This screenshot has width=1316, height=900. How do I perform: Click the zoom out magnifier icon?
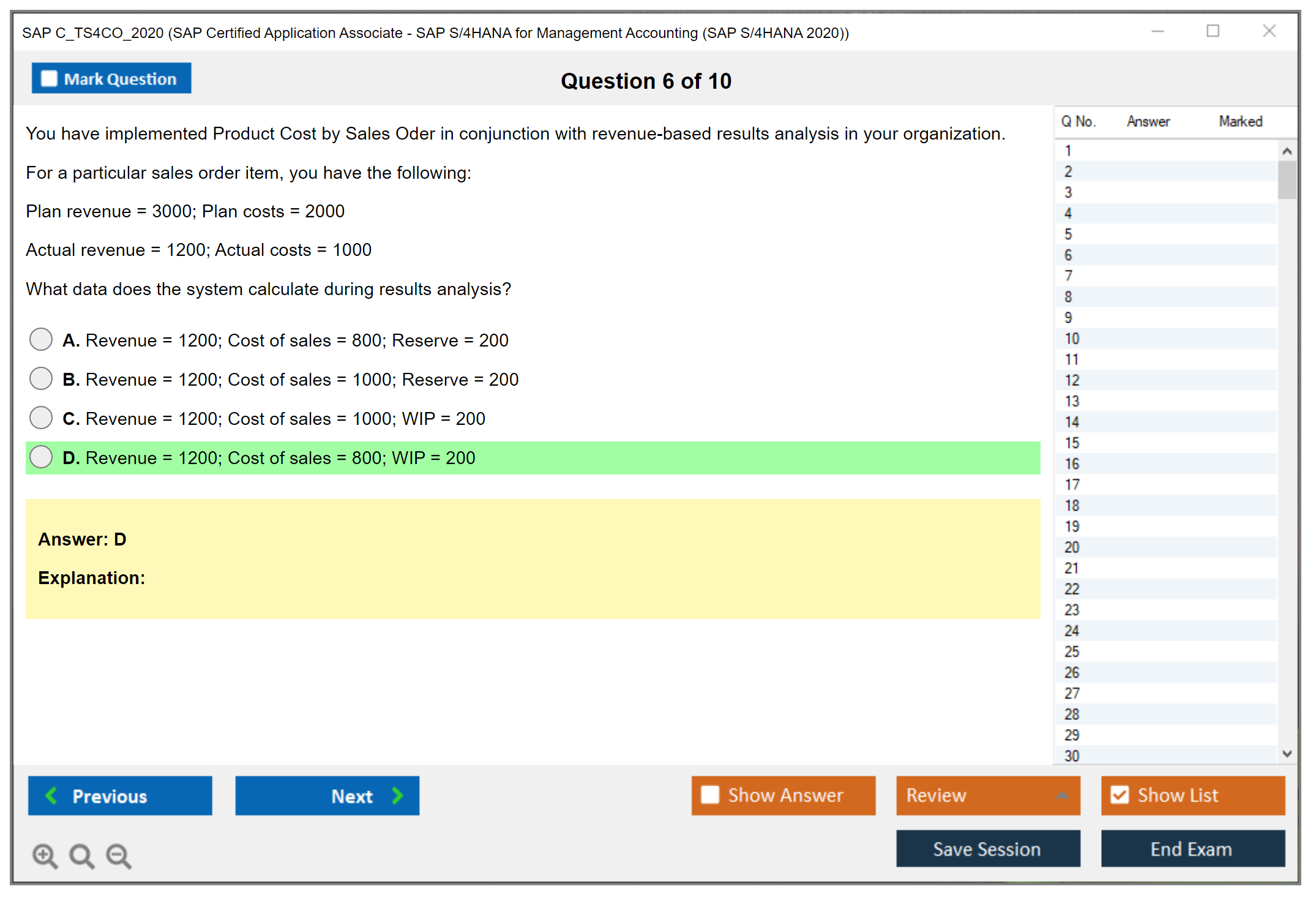[x=118, y=855]
